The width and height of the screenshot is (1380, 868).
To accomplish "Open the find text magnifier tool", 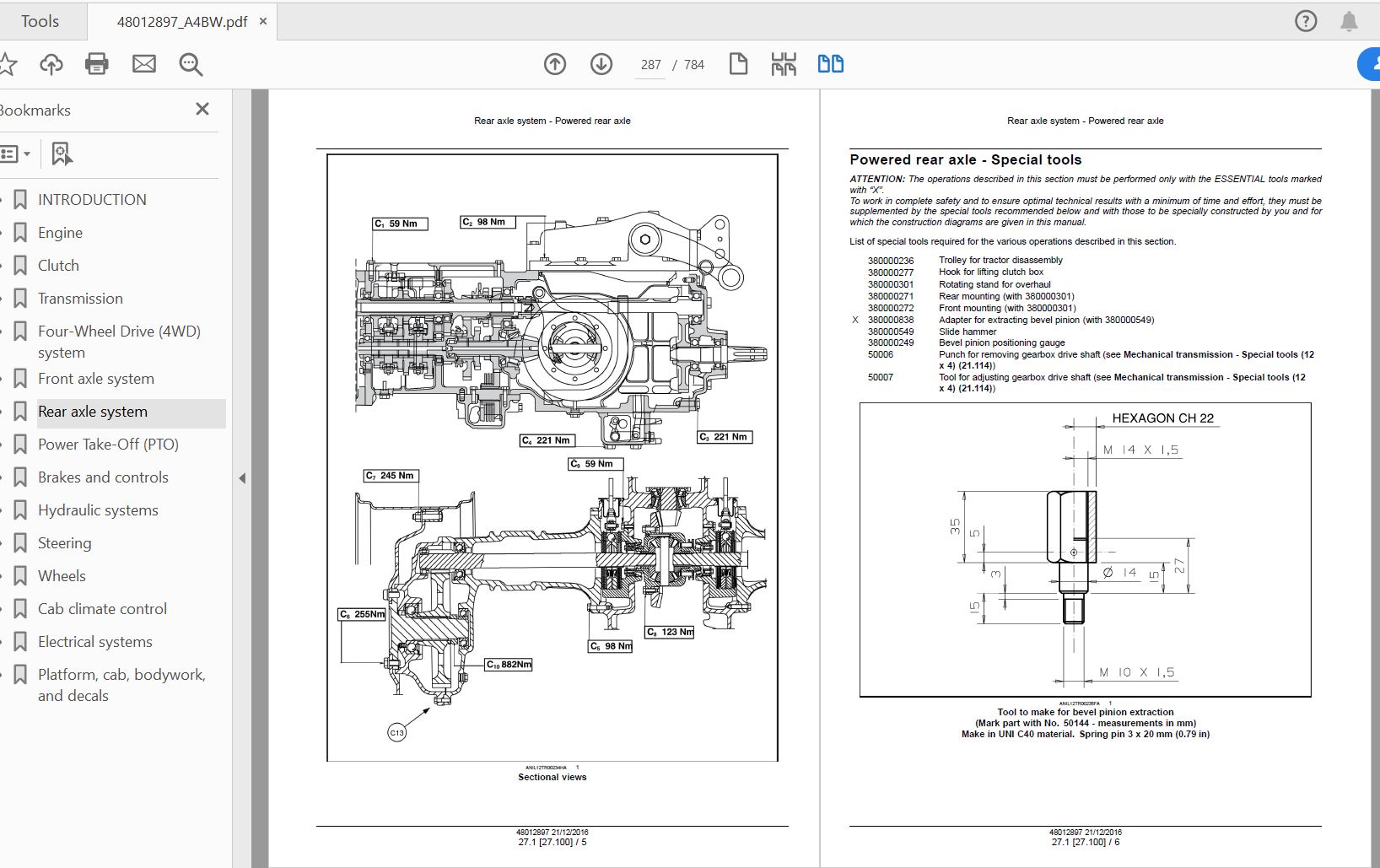I will pos(191,64).
